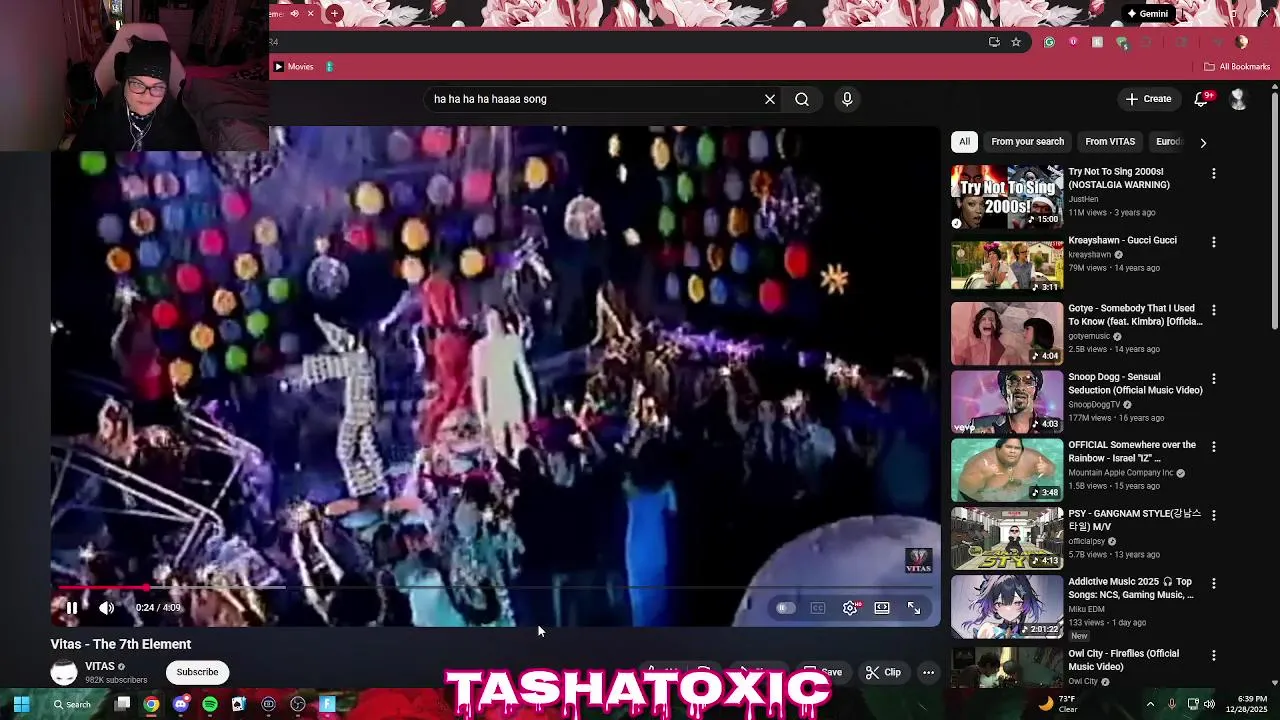Open 'Owl City - Fireflies' title link
The width and height of the screenshot is (1280, 720).
(x=1123, y=660)
